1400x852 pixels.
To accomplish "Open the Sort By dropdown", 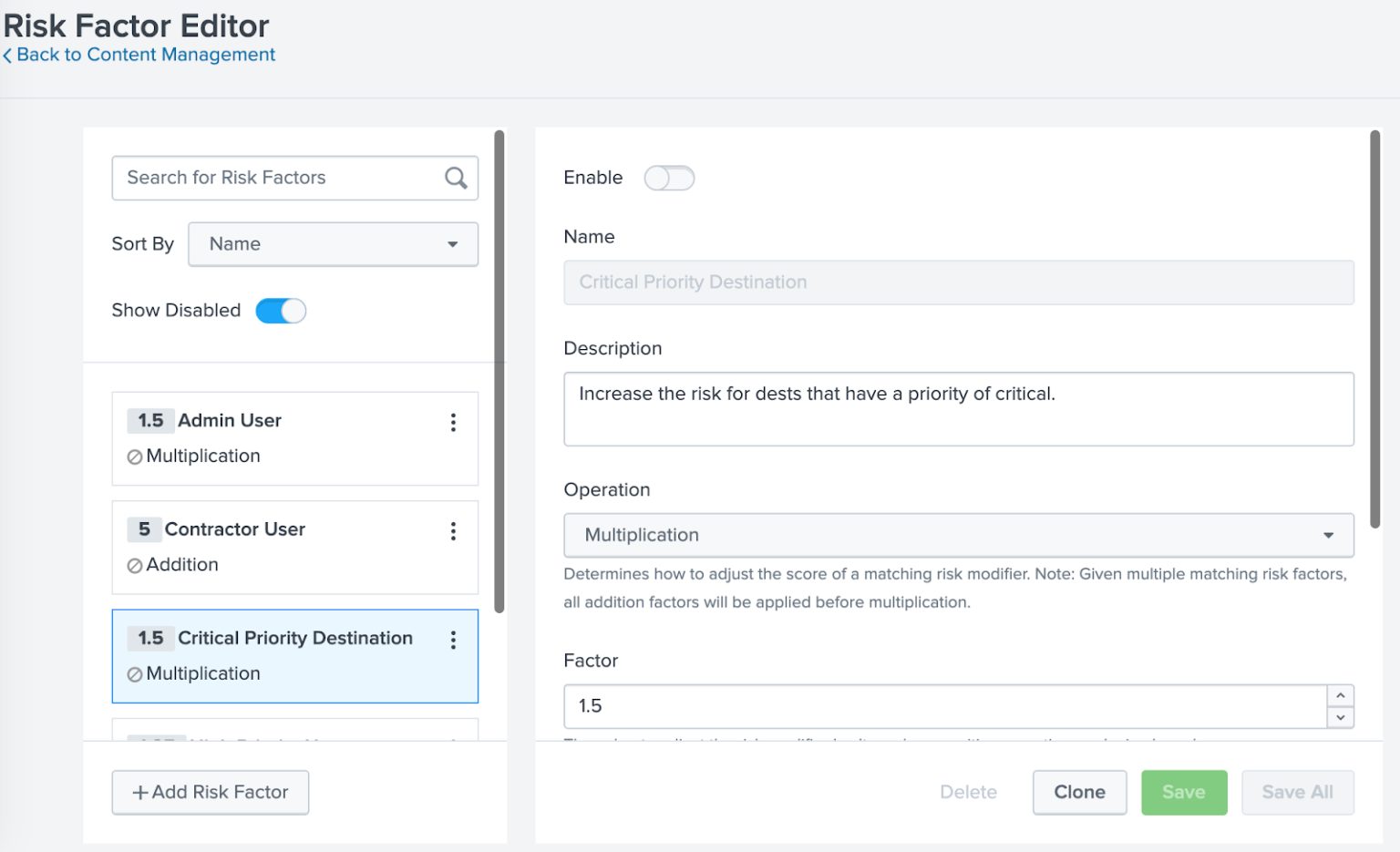I will [333, 244].
